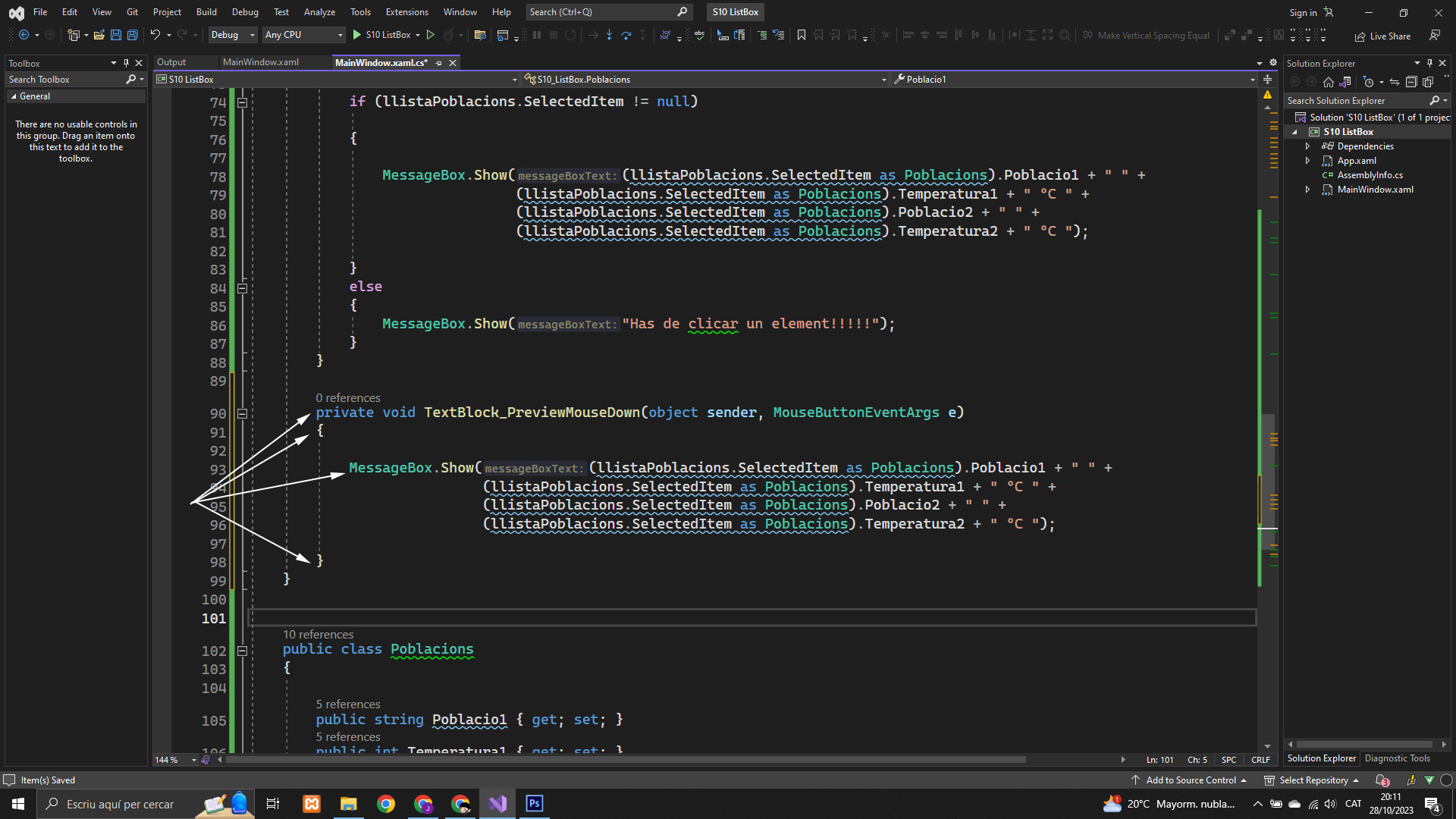This screenshot has width=1456, height=819.
Task: Switch to the MainWindow.xaml tab
Action: click(x=261, y=62)
